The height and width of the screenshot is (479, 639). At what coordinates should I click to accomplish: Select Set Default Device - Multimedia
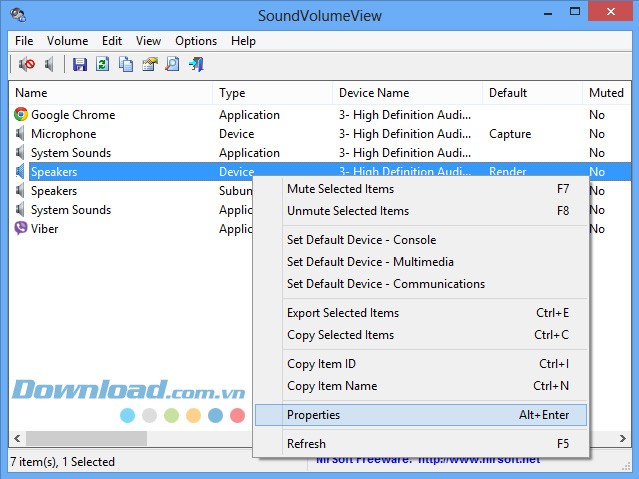[x=370, y=262]
